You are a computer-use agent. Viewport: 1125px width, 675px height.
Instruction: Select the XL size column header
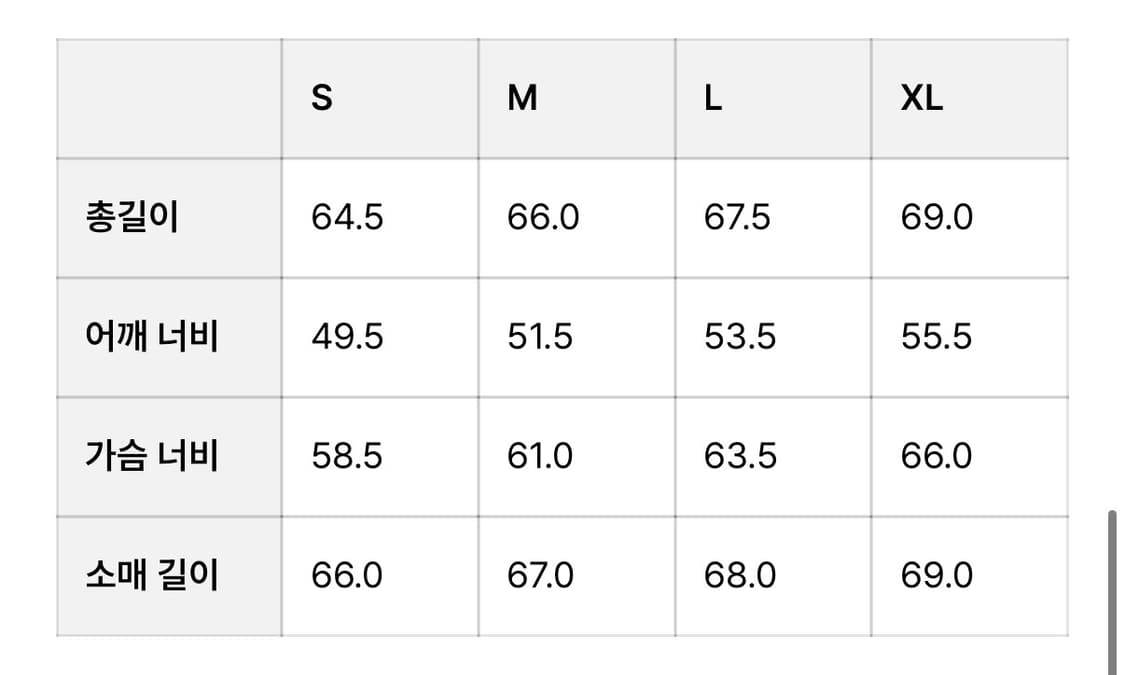point(921,99)
